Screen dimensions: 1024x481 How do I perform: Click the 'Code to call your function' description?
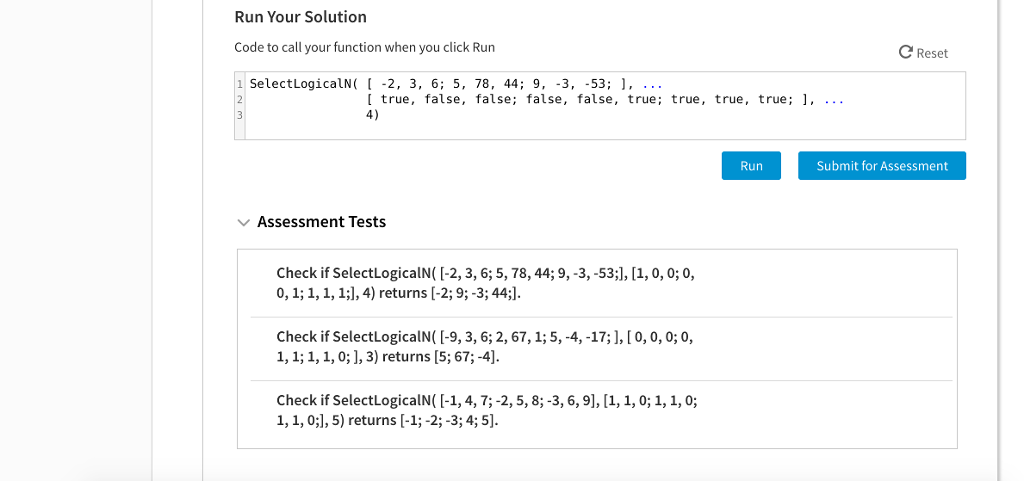click(x=364, y=48)
